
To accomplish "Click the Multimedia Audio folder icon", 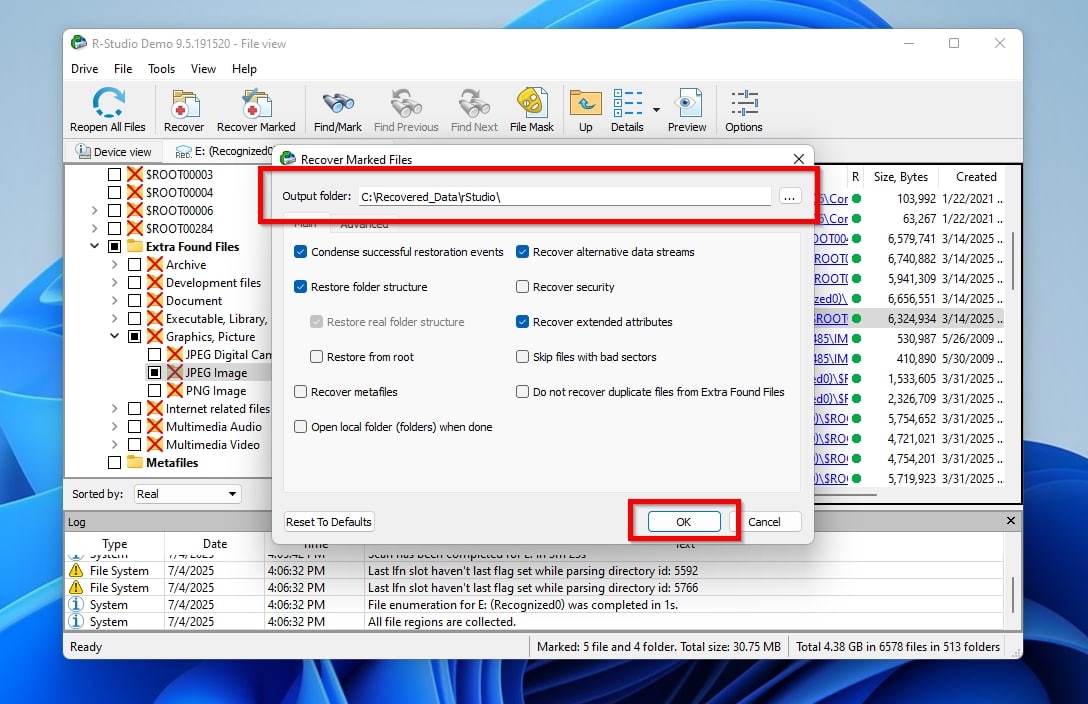I will point(155,427).
